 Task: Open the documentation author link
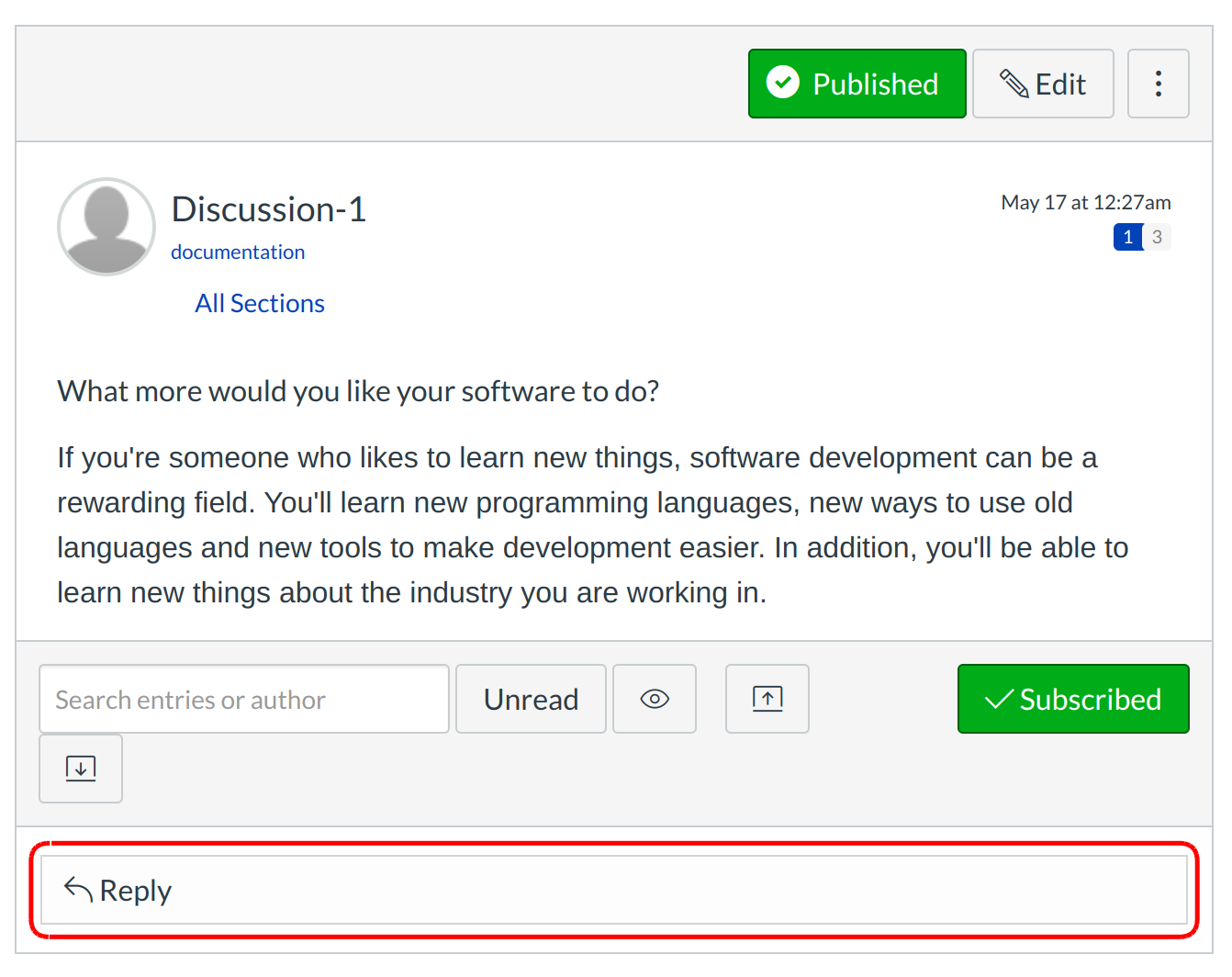pyautogui.click(x=238, y=253)
